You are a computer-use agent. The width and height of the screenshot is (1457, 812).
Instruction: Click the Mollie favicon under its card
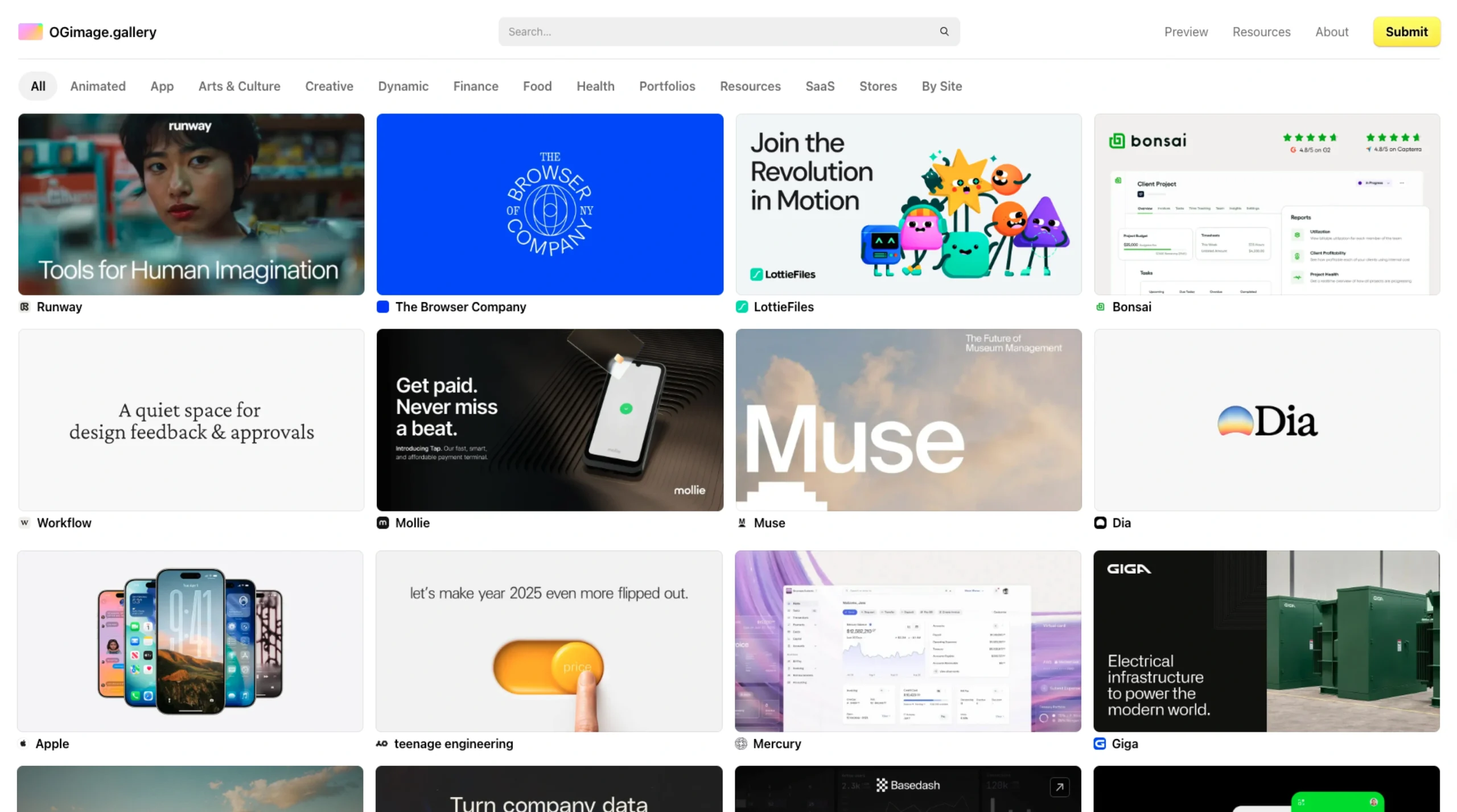pyautogui.click(x=383, y=522)
